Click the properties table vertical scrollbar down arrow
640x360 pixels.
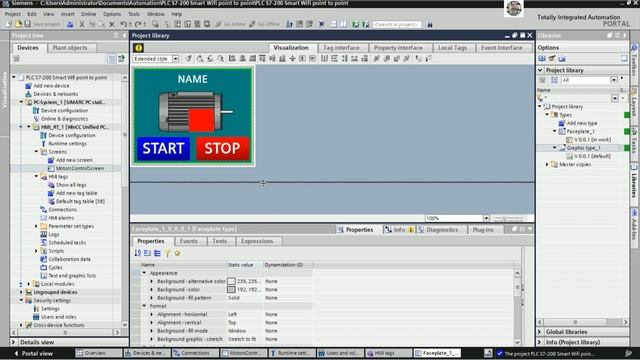coord(517,342)
